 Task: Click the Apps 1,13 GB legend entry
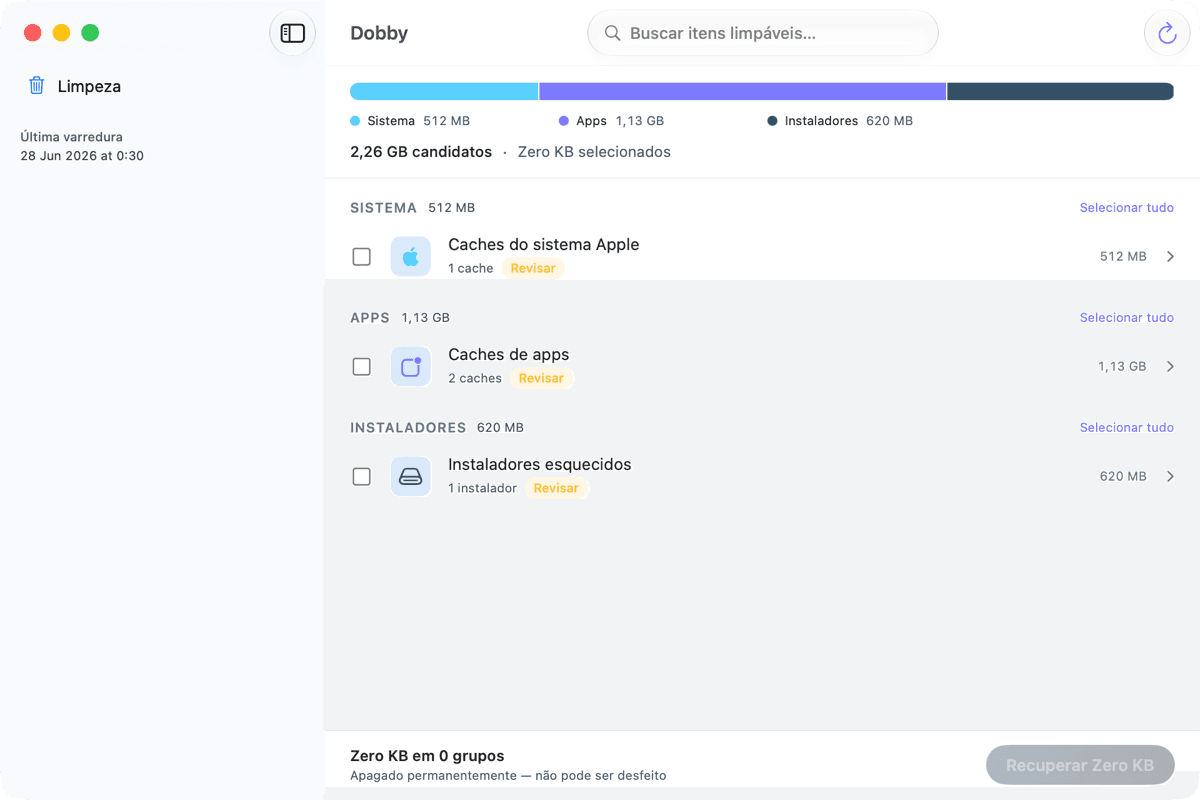pyautogui.click(x=611, y=121)
